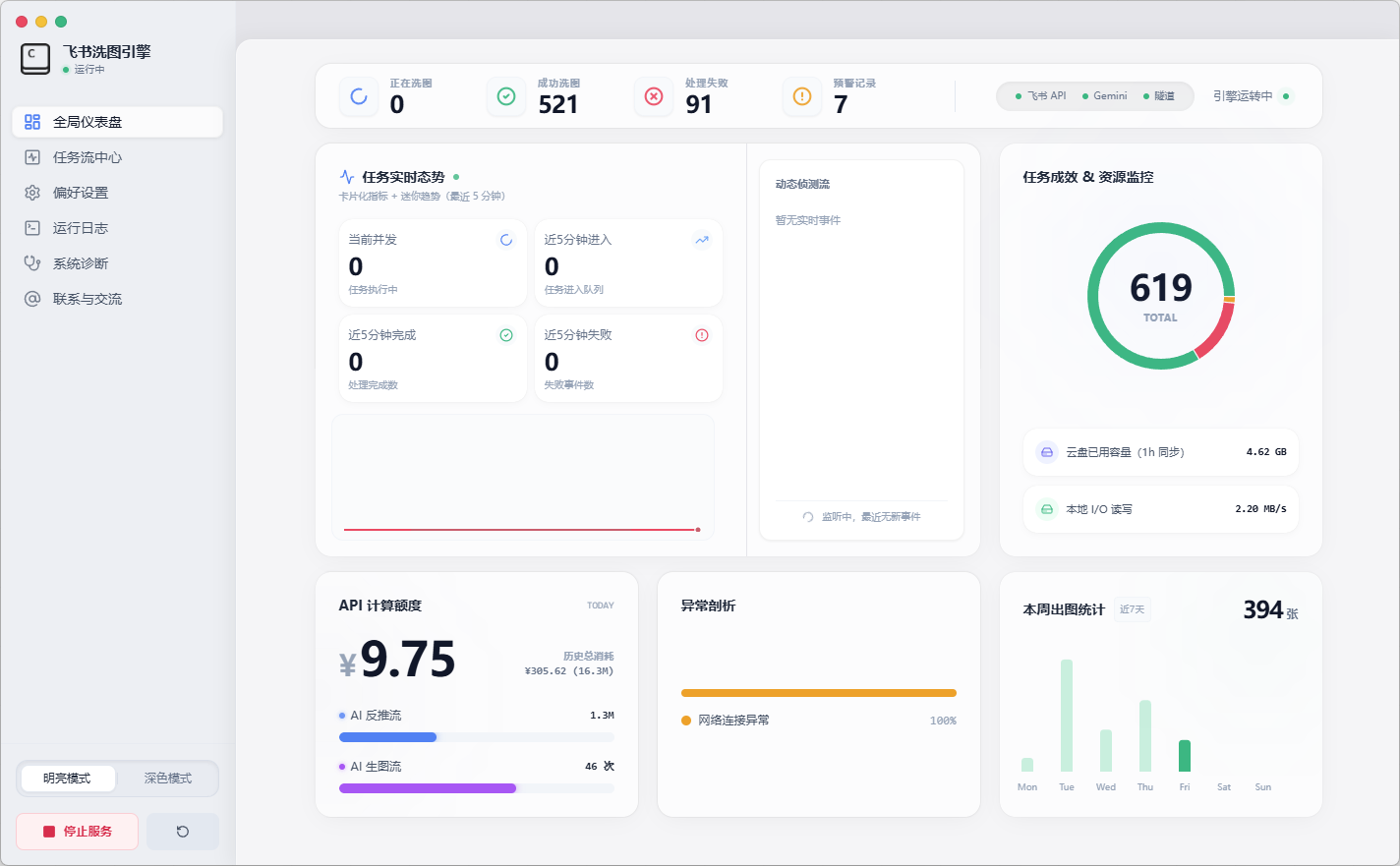Select 明亮模式 theme option

tap(67, 779)
